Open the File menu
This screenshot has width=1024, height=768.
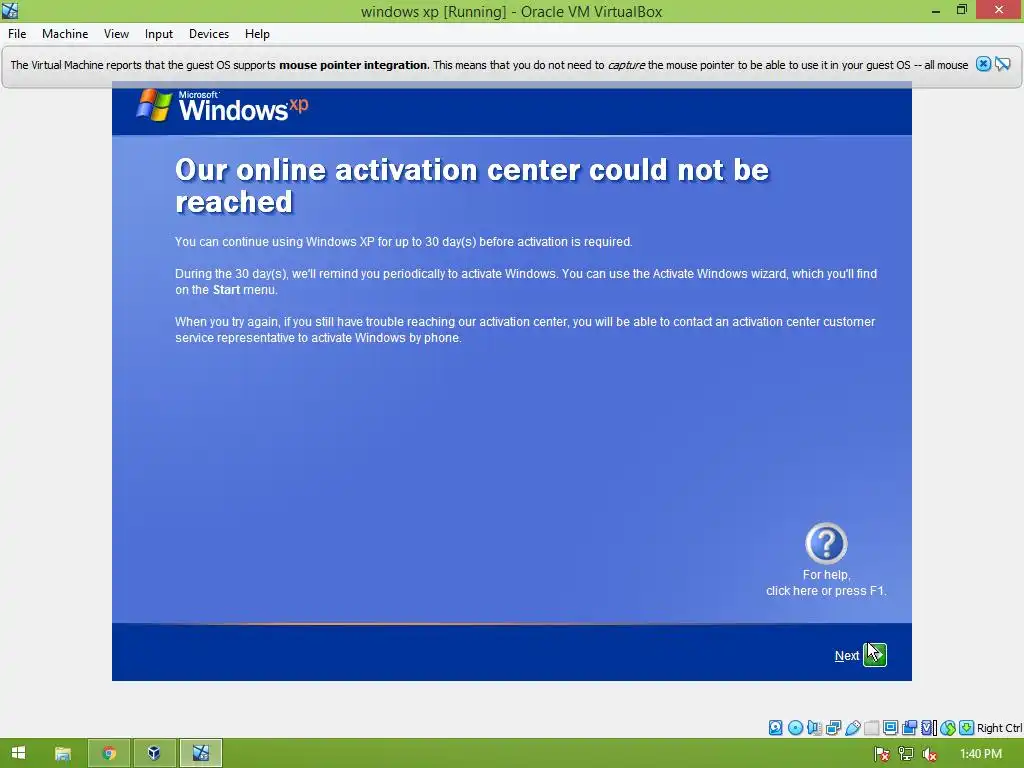(x=17, y=34)
